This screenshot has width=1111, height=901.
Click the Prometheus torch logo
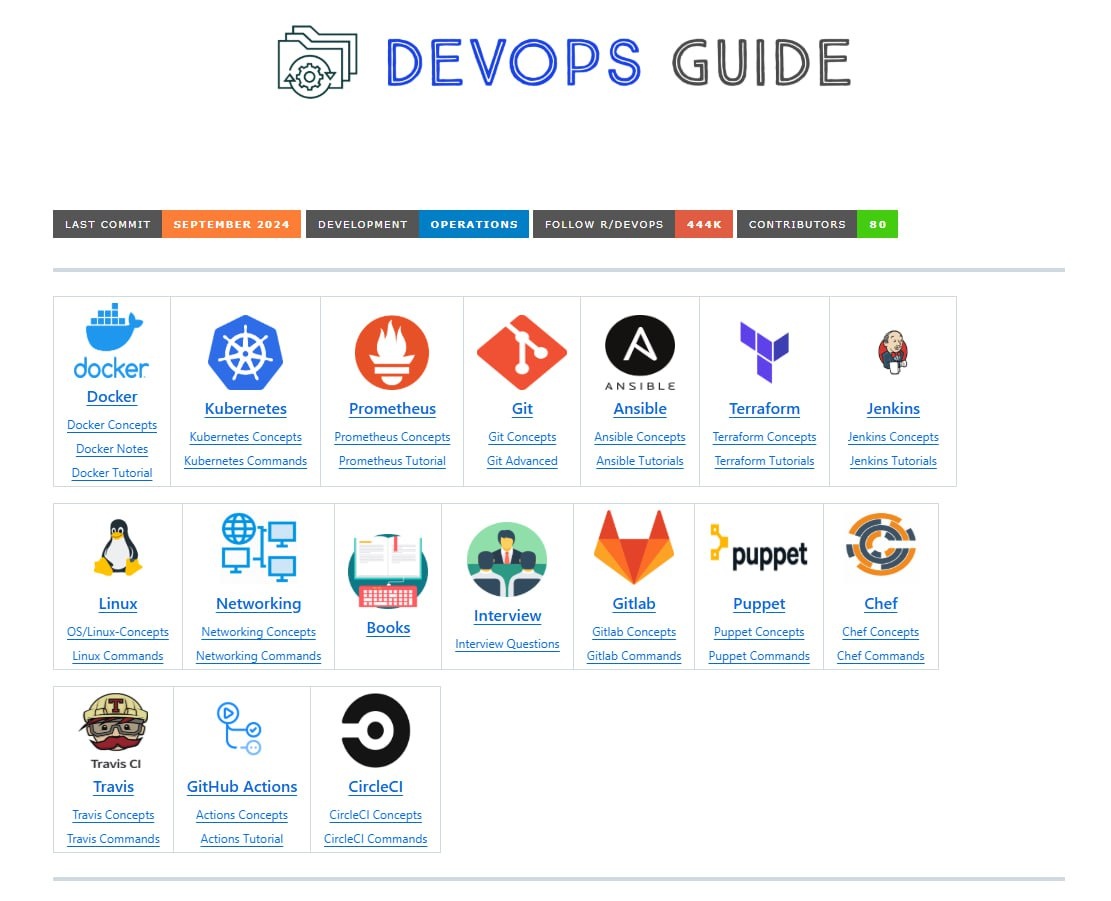tap(392, 353)
